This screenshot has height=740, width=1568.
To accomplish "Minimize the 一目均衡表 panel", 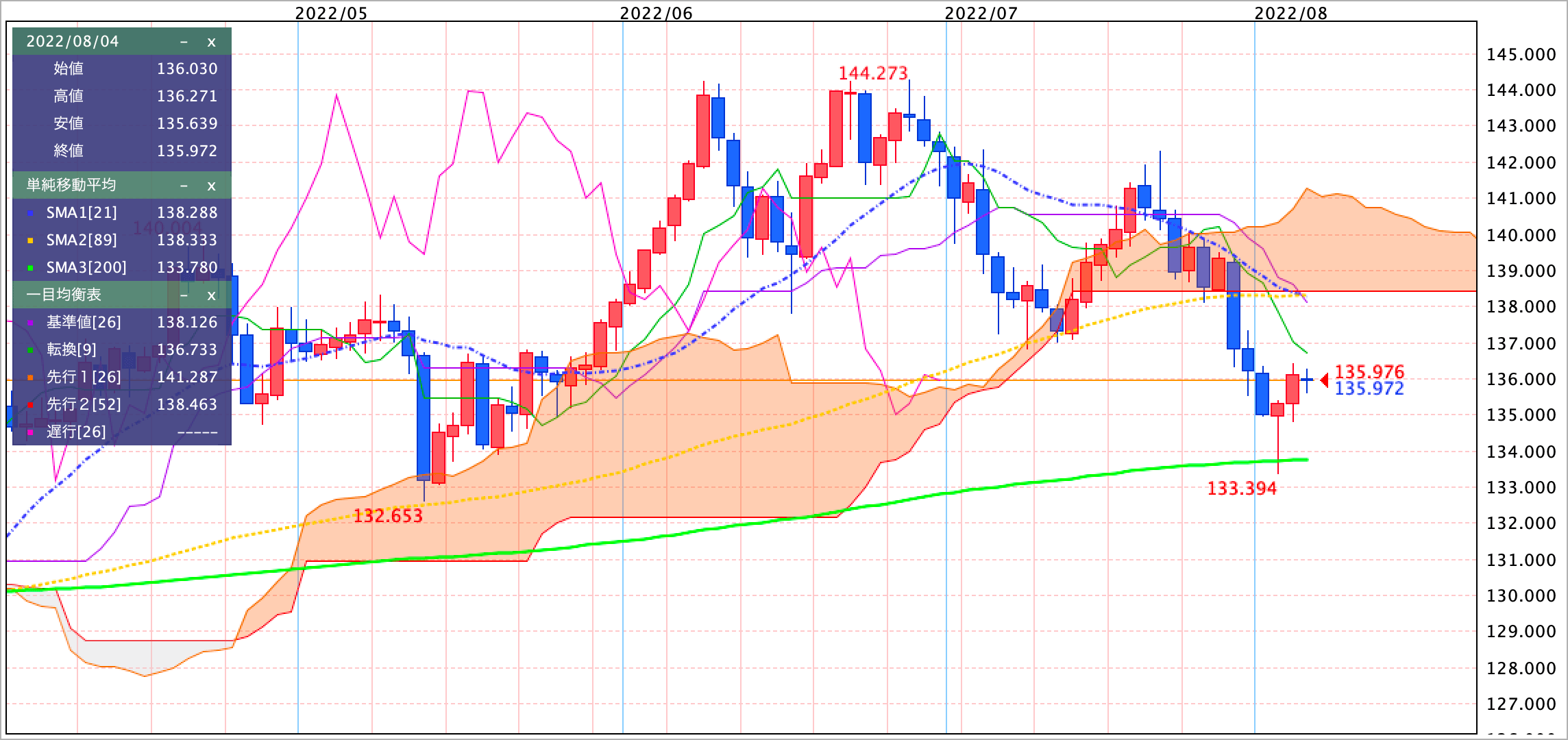I will tap(184, 295).
